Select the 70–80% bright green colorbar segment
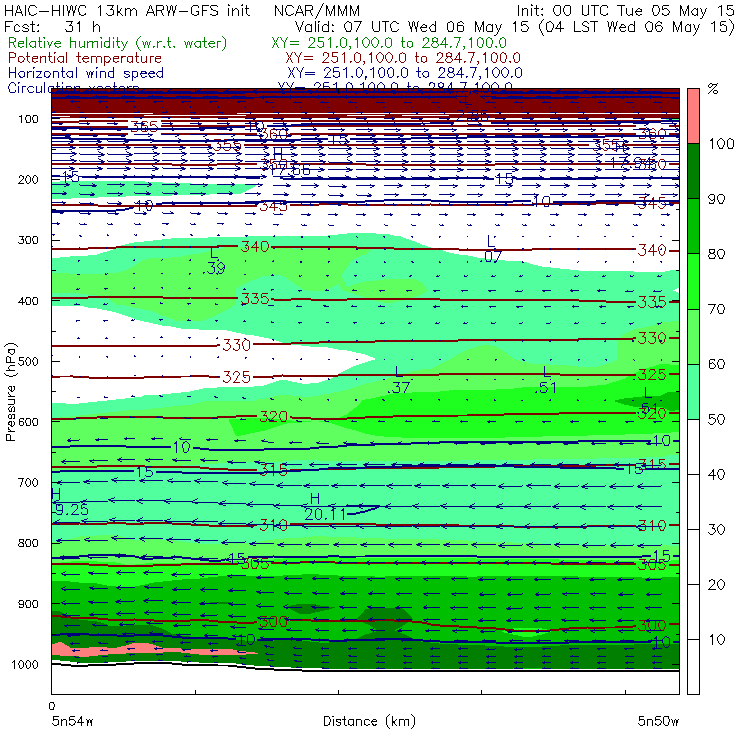The image size is (740, 740). tap(693, 281)
